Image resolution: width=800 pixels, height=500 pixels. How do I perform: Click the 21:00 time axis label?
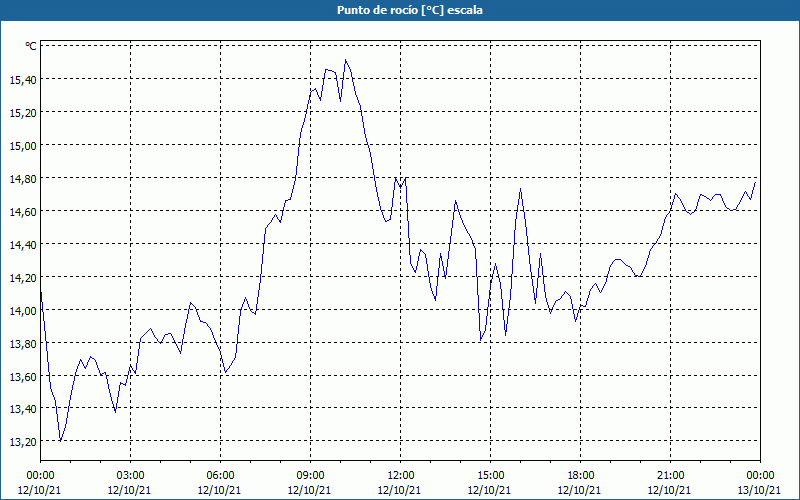tap(670, 476)
